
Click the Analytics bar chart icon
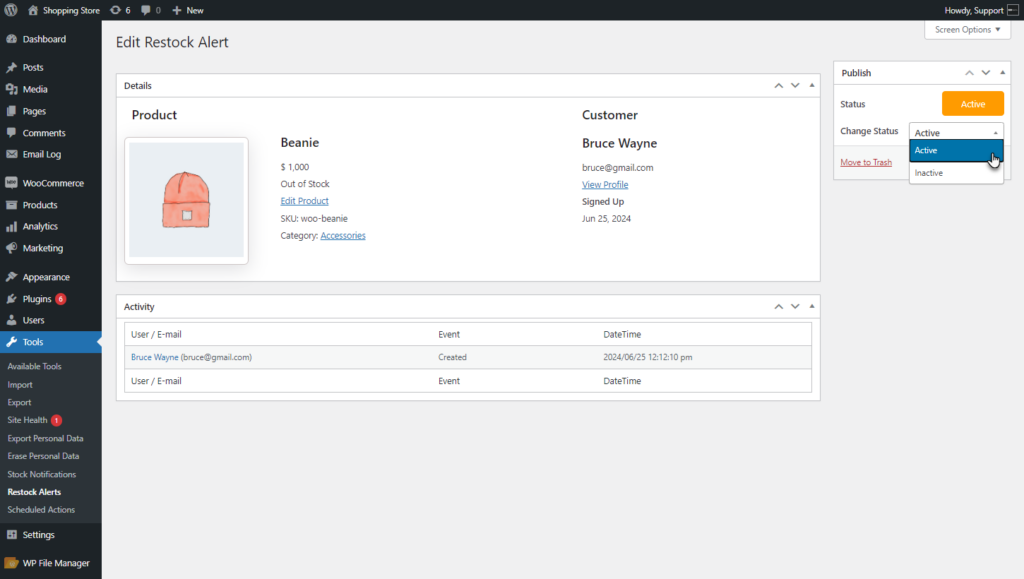(x=12, y=227)
